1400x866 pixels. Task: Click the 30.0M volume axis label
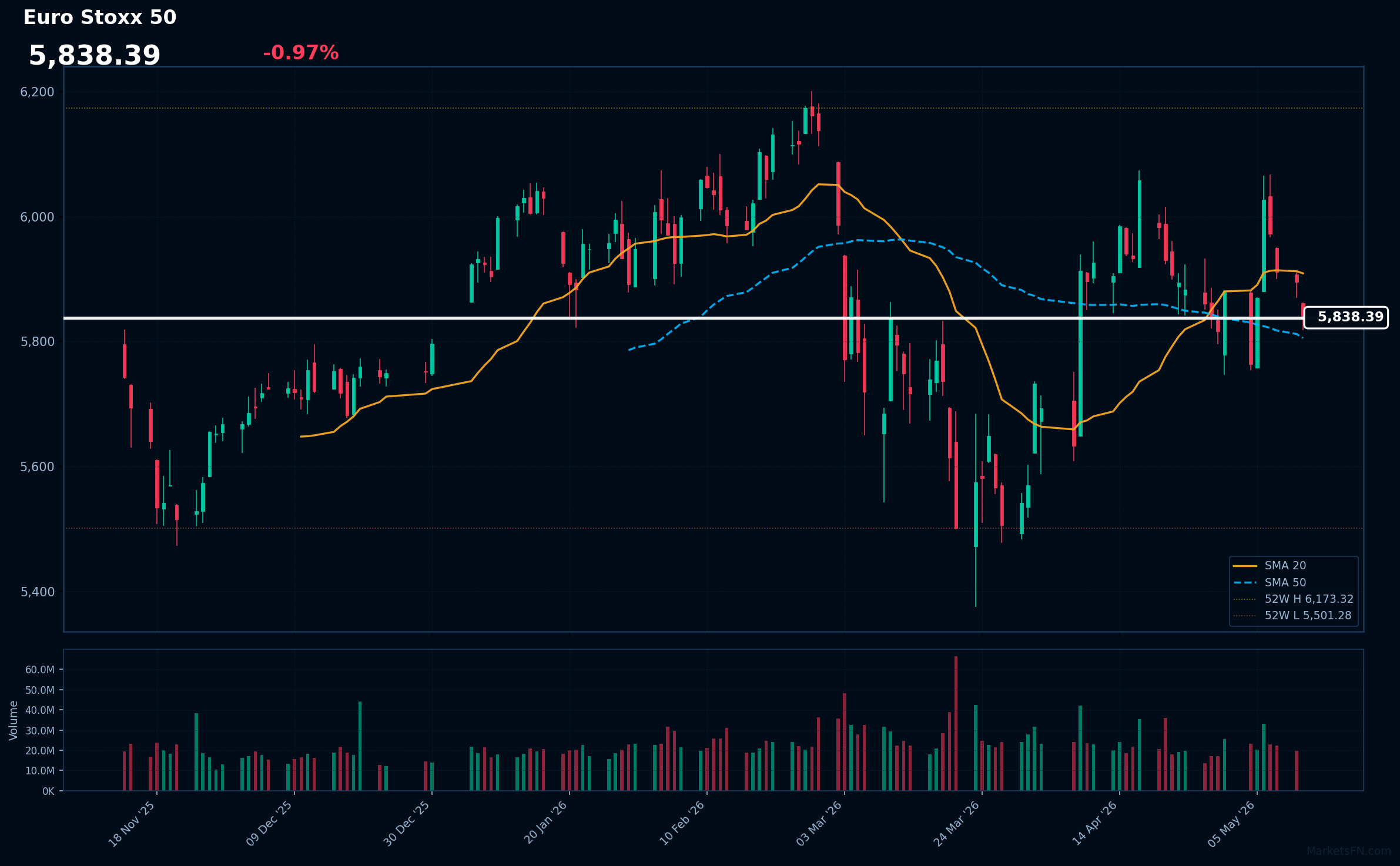pos(40,731)
